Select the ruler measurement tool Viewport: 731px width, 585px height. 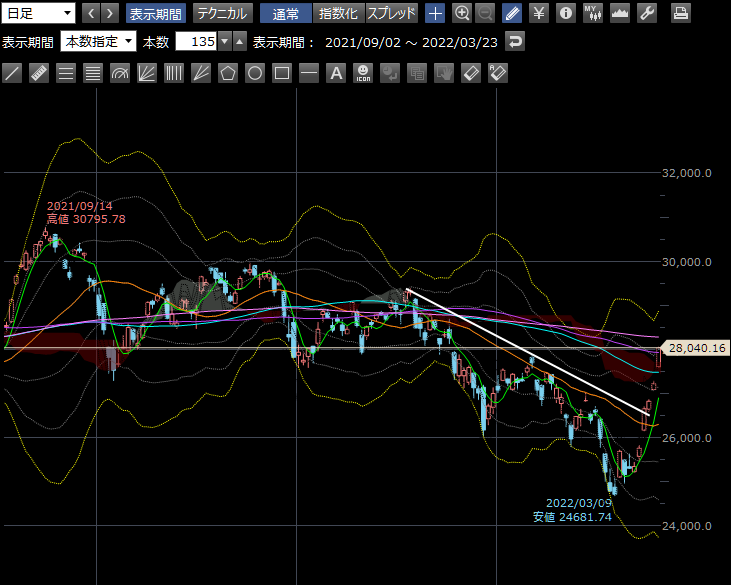point(39,73)
